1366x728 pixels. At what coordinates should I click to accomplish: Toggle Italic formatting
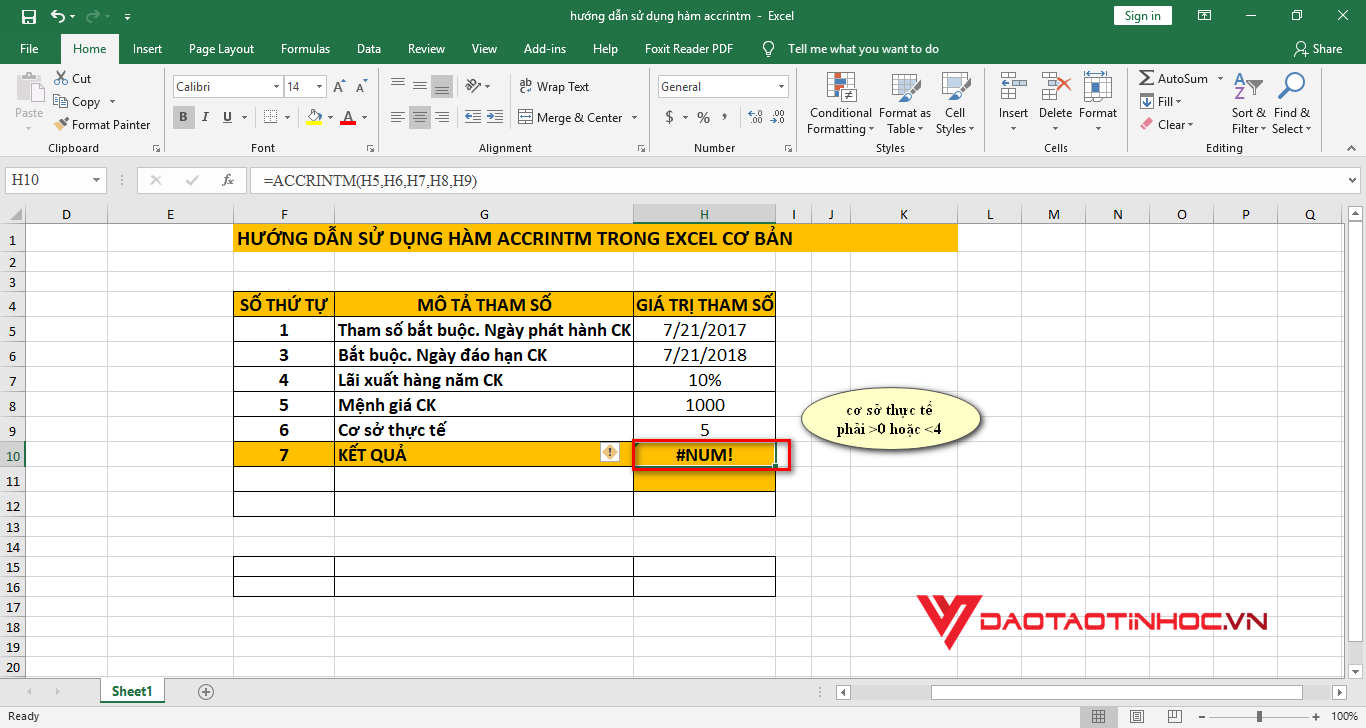[x=206, y=118]
